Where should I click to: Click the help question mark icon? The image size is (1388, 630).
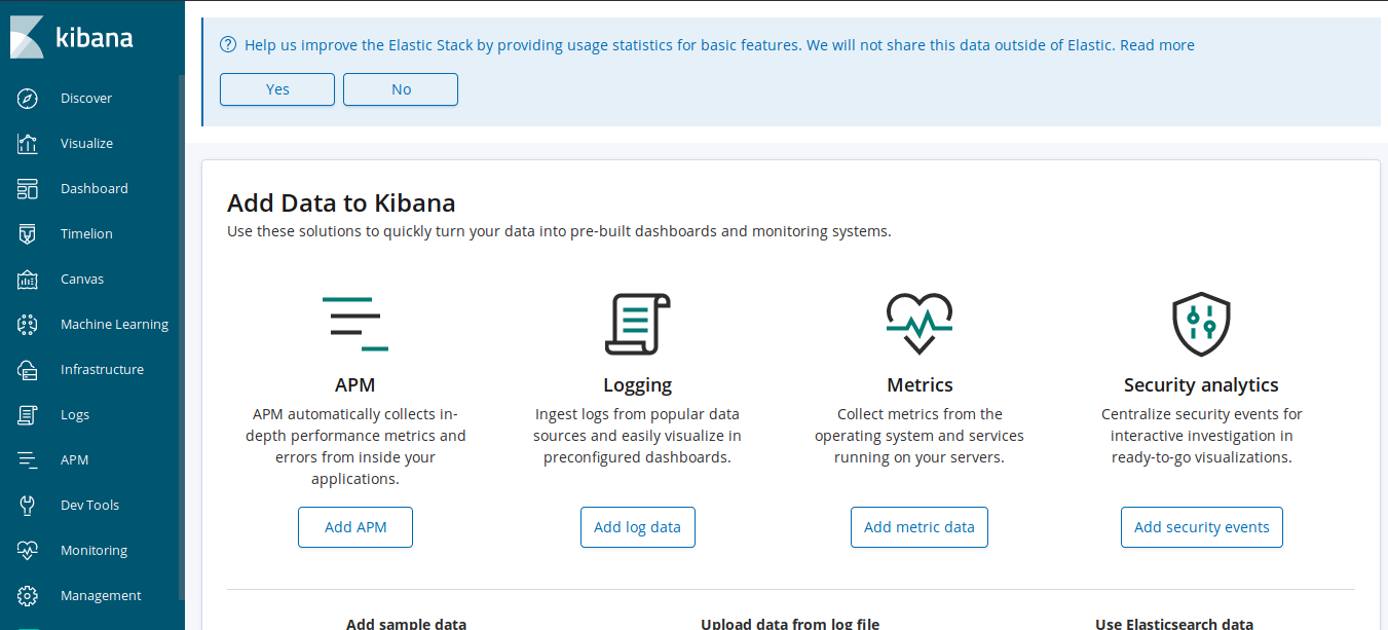(227, 44)
